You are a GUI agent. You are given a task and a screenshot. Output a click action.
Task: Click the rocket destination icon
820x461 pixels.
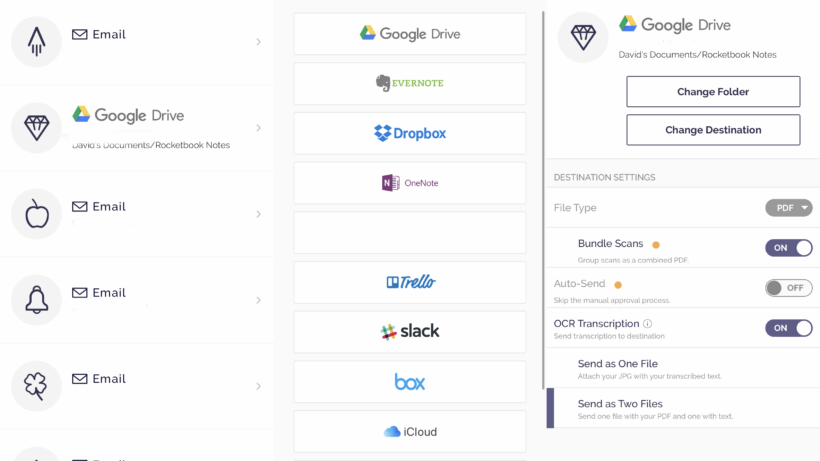click(37, 41)
